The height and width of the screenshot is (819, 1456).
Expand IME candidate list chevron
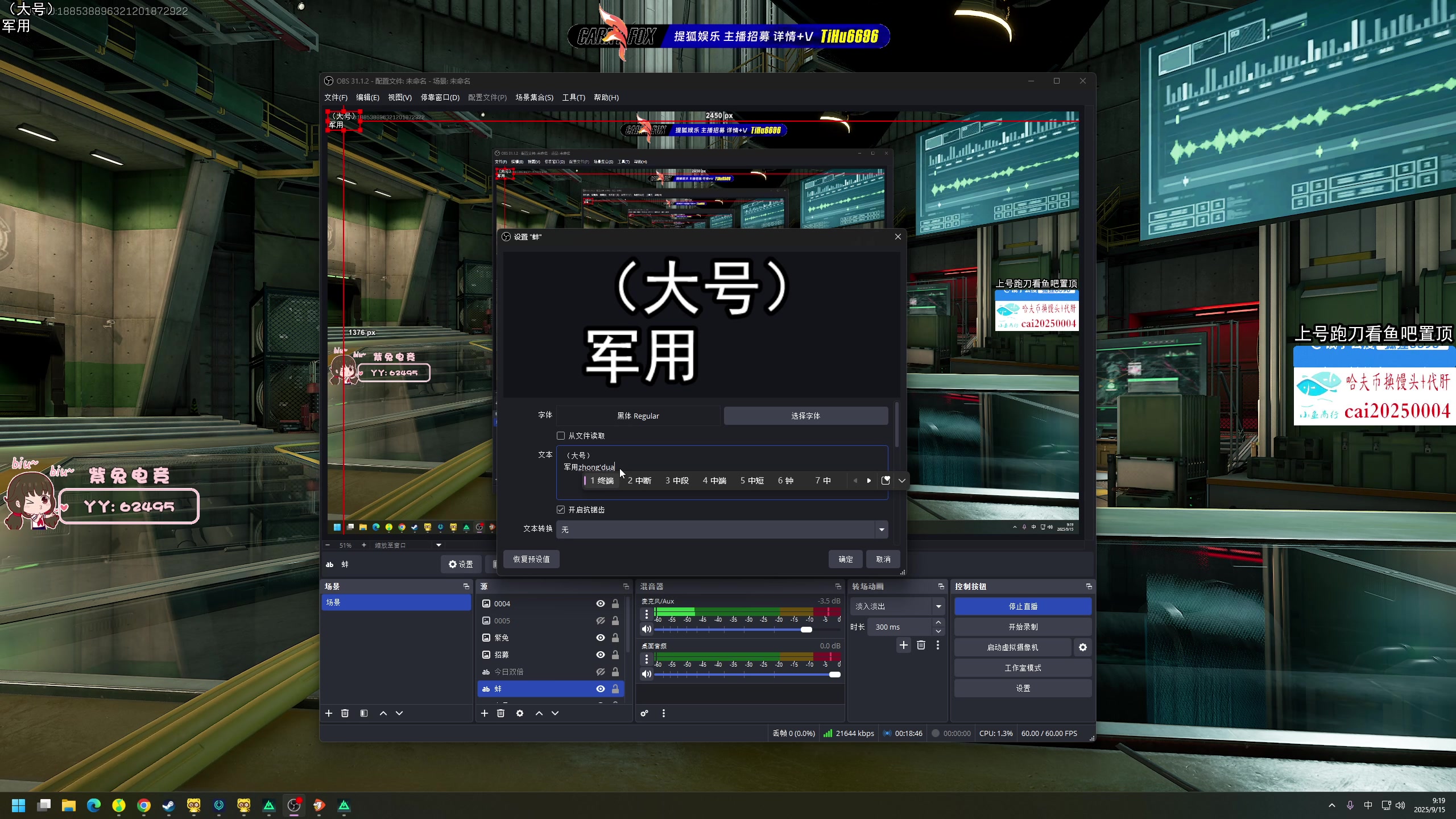point(902,481)
